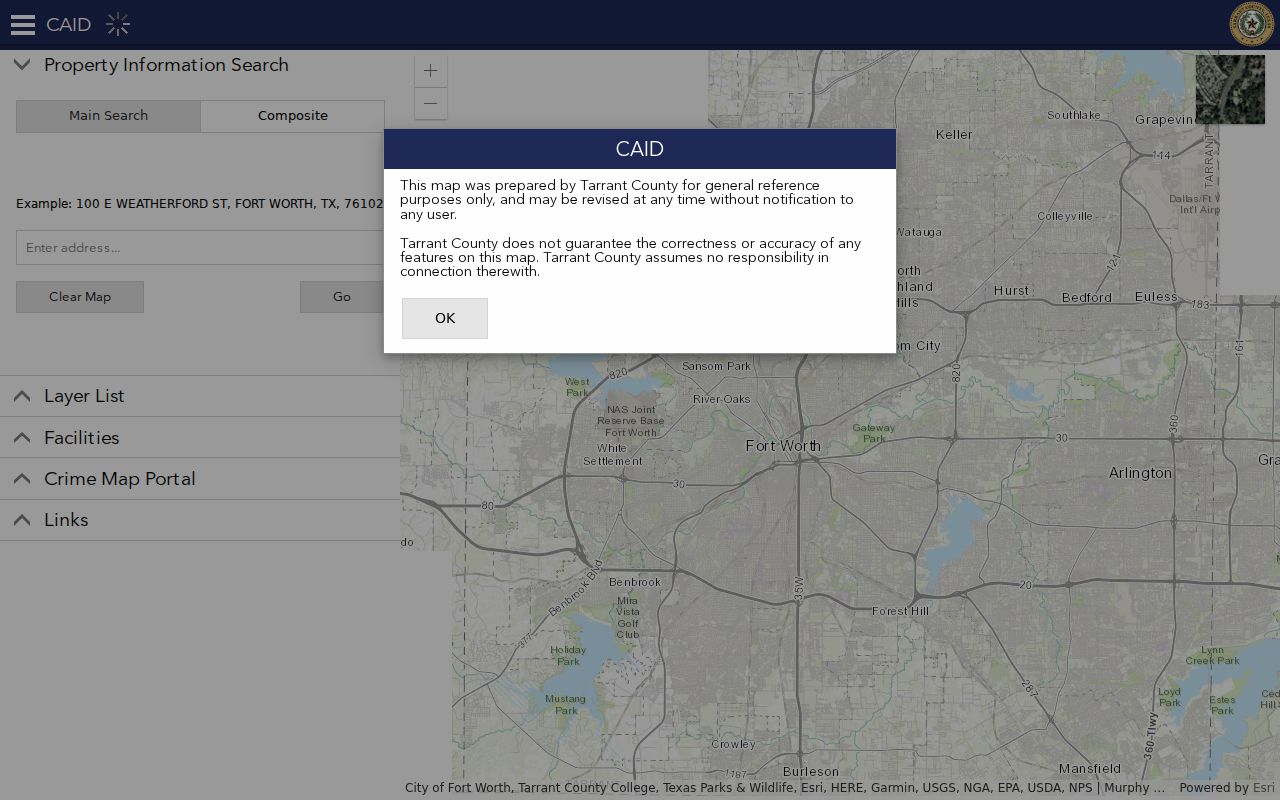Click the Clear Map button
Viewport: 1280px width, 800px height.
pyautogui.click(x=80, y=297)
